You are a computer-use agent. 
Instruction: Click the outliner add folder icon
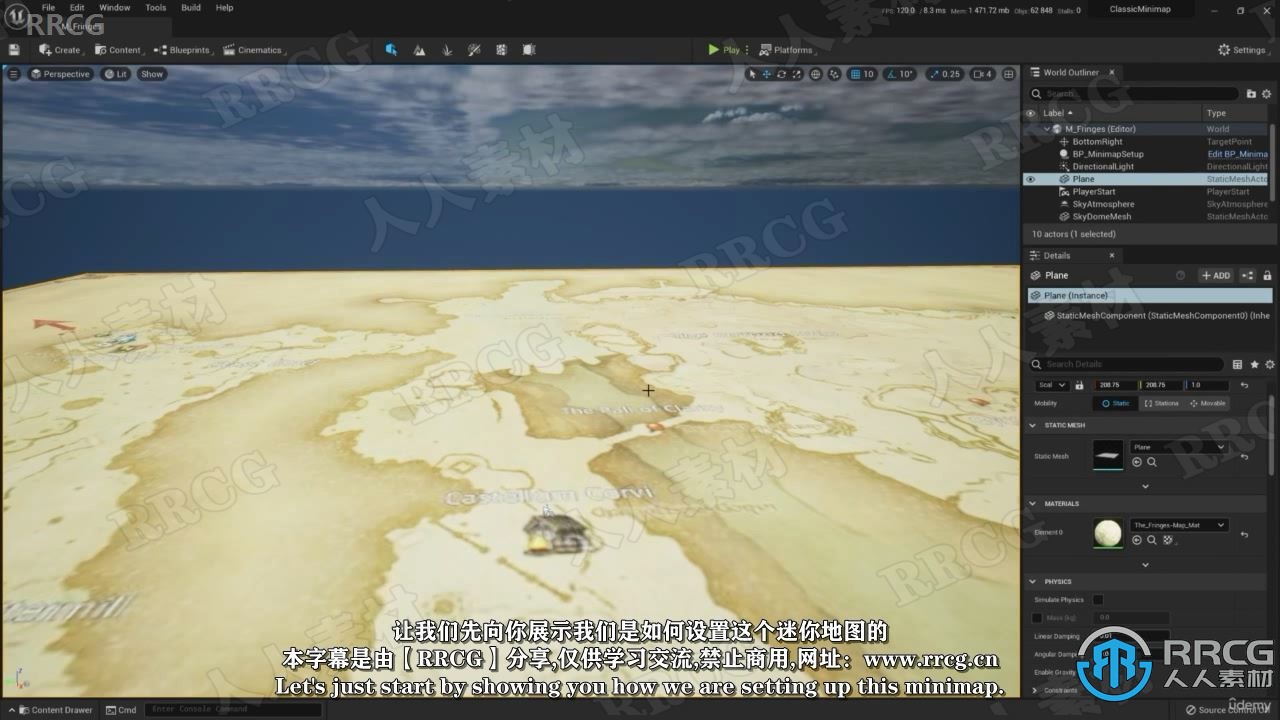pos(1251,93)
